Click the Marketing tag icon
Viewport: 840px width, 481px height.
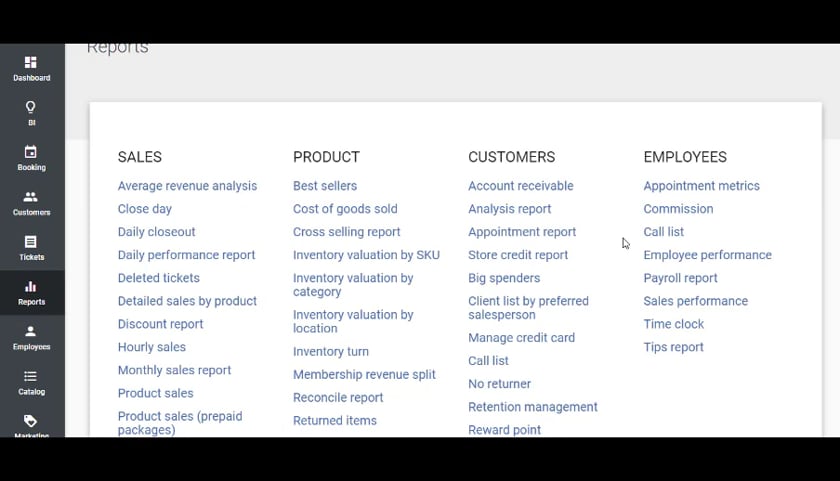pos(31,421)
